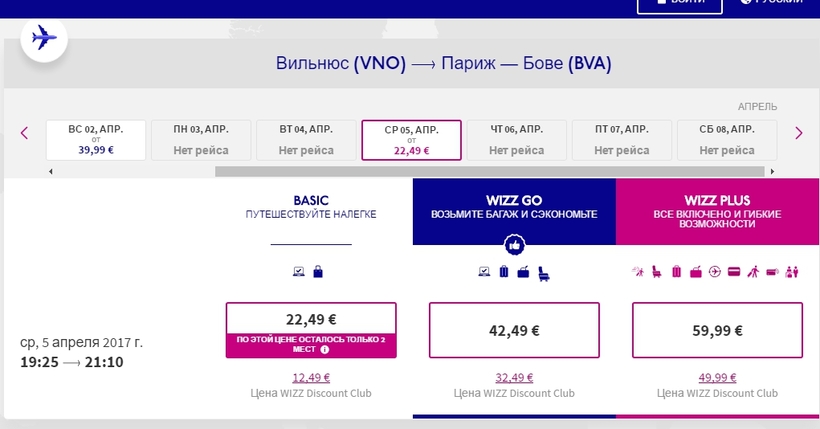Show next dates with right arrow

click(x=799, y=133)
